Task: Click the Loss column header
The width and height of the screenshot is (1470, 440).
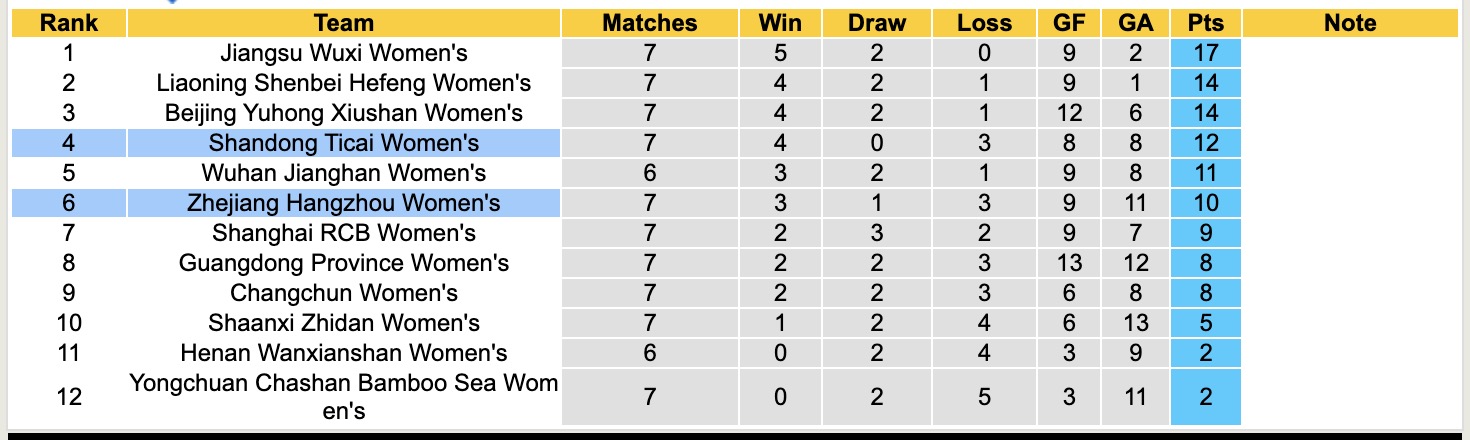Action: tap(984, 23)
